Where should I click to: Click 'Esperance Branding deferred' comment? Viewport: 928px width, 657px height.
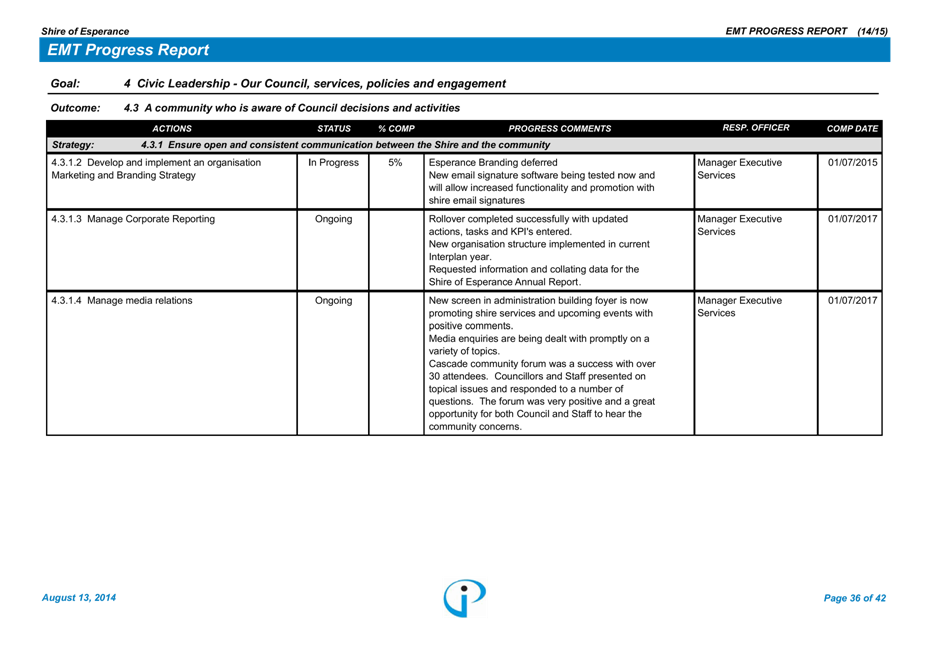point(493,162)
